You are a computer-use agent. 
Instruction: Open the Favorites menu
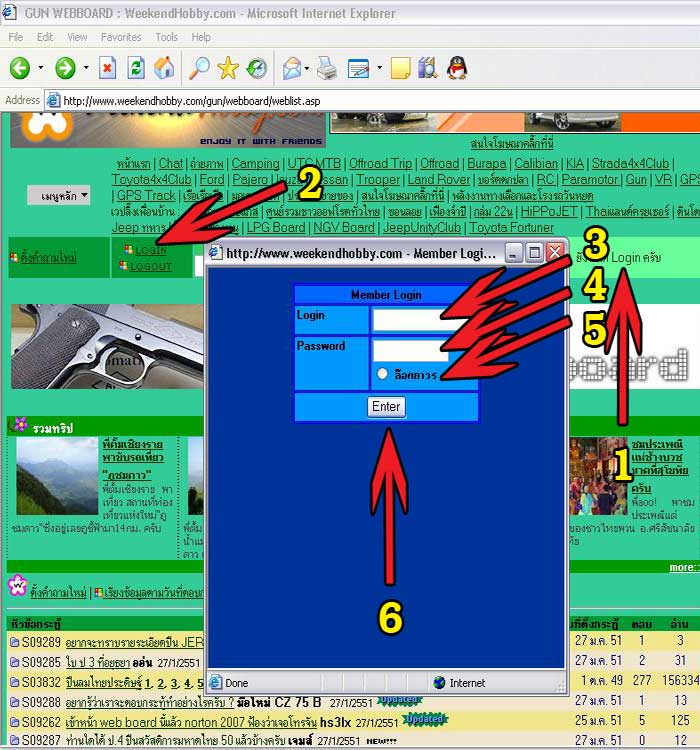[120, 37]
